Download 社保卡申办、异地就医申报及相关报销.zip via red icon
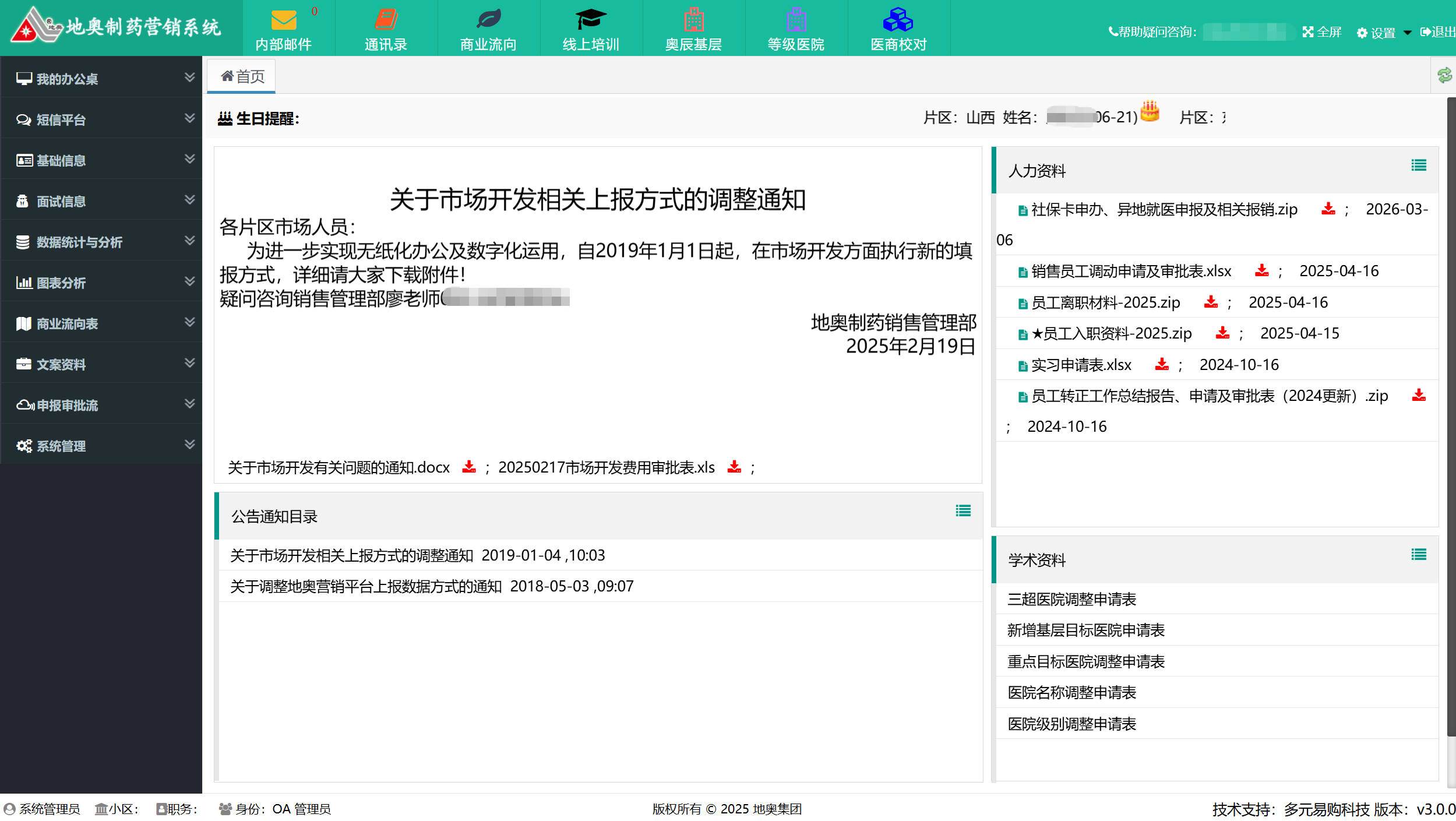 (1328, 209)
